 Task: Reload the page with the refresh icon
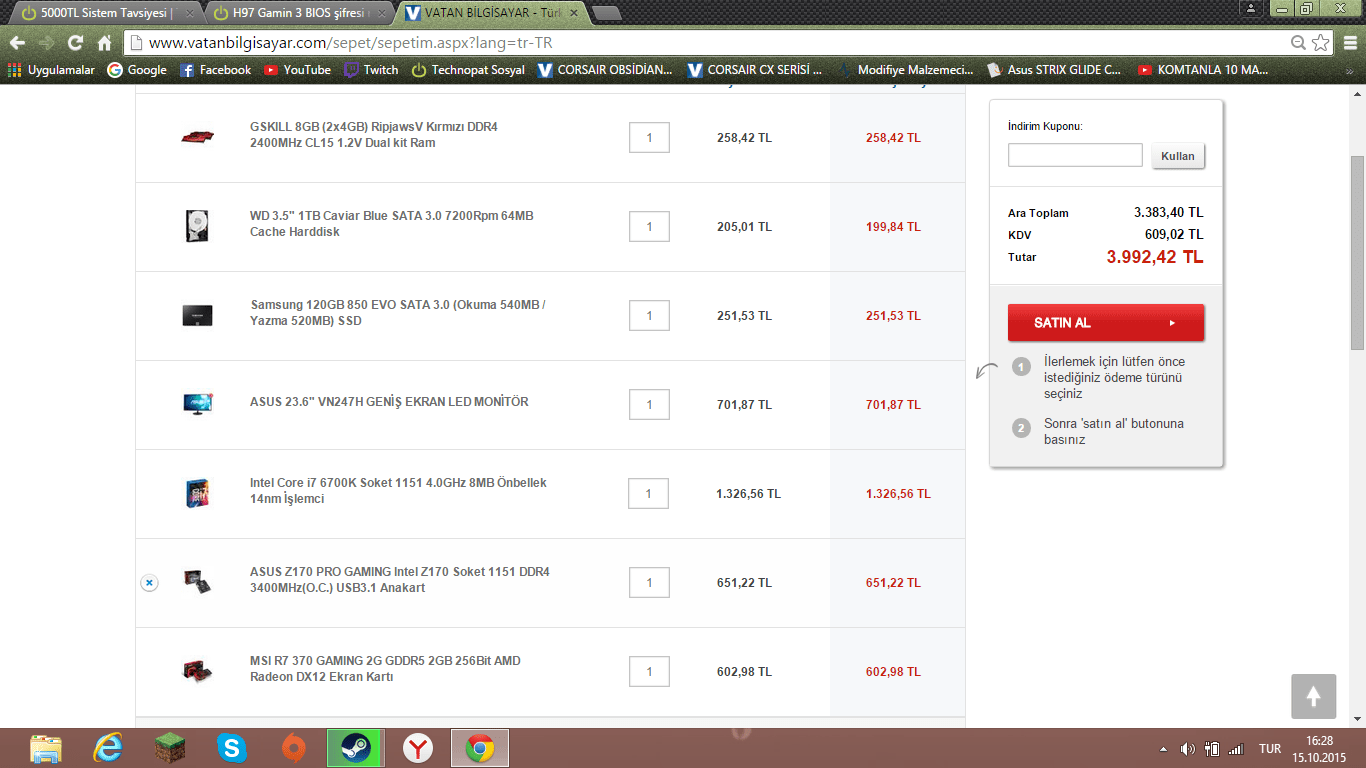pyautogui.click(x=75, y=43)
